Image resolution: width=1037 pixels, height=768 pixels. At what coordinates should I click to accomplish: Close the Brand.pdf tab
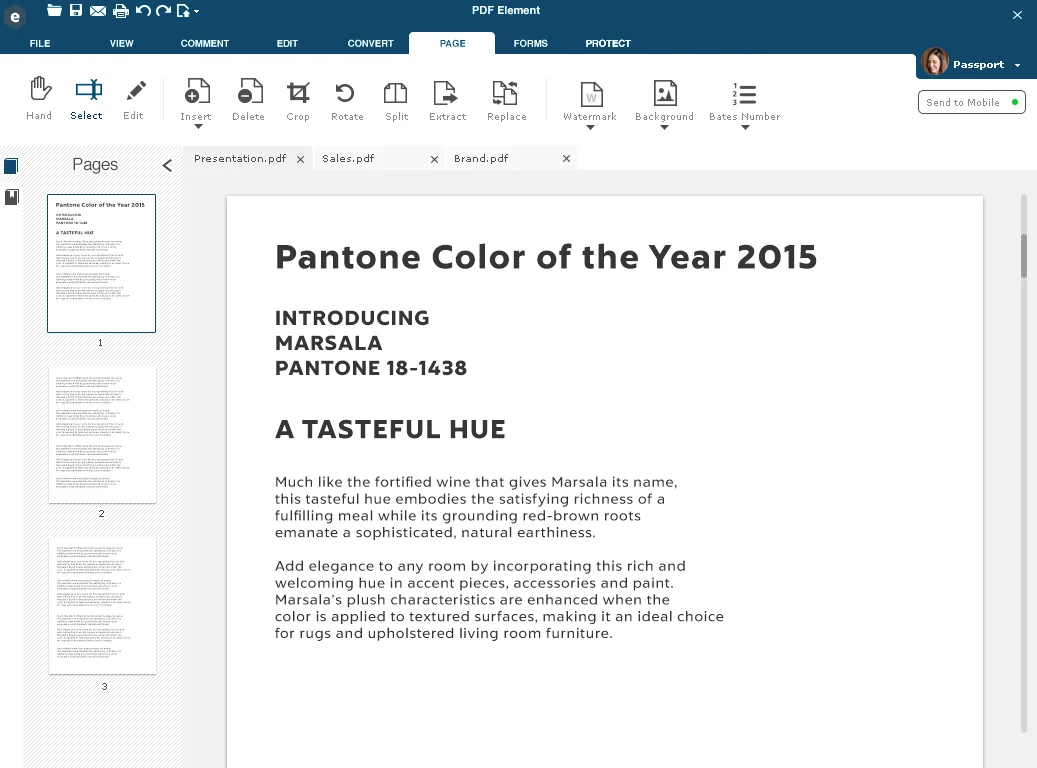pyautogui.click(x=566, y=159)
